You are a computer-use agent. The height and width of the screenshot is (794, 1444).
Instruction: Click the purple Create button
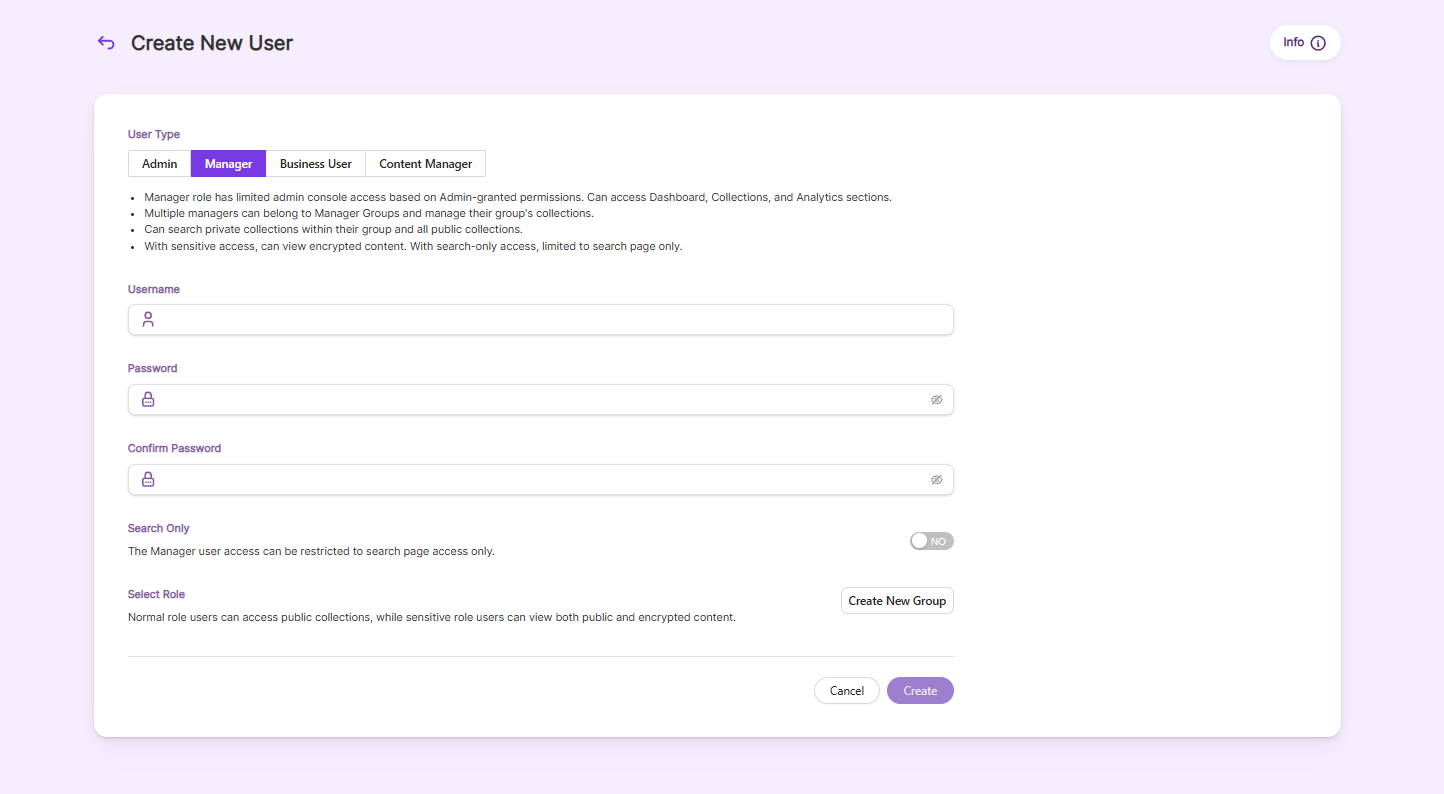point(920,691)
